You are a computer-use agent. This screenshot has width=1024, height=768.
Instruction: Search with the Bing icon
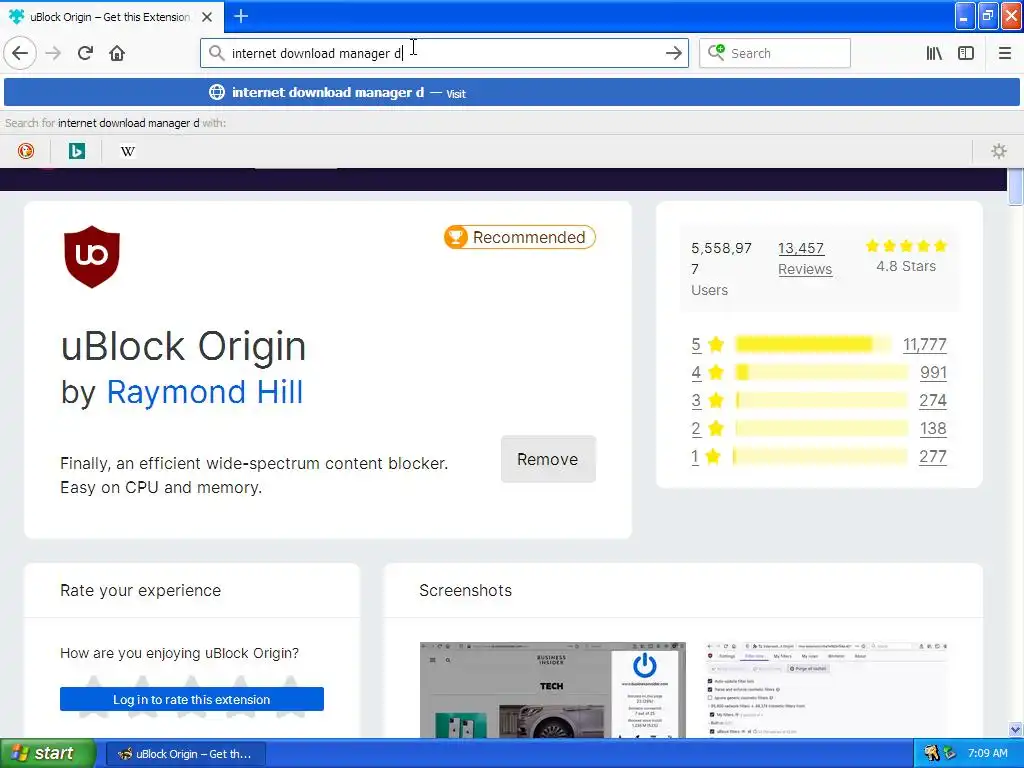tap(76, 151)
